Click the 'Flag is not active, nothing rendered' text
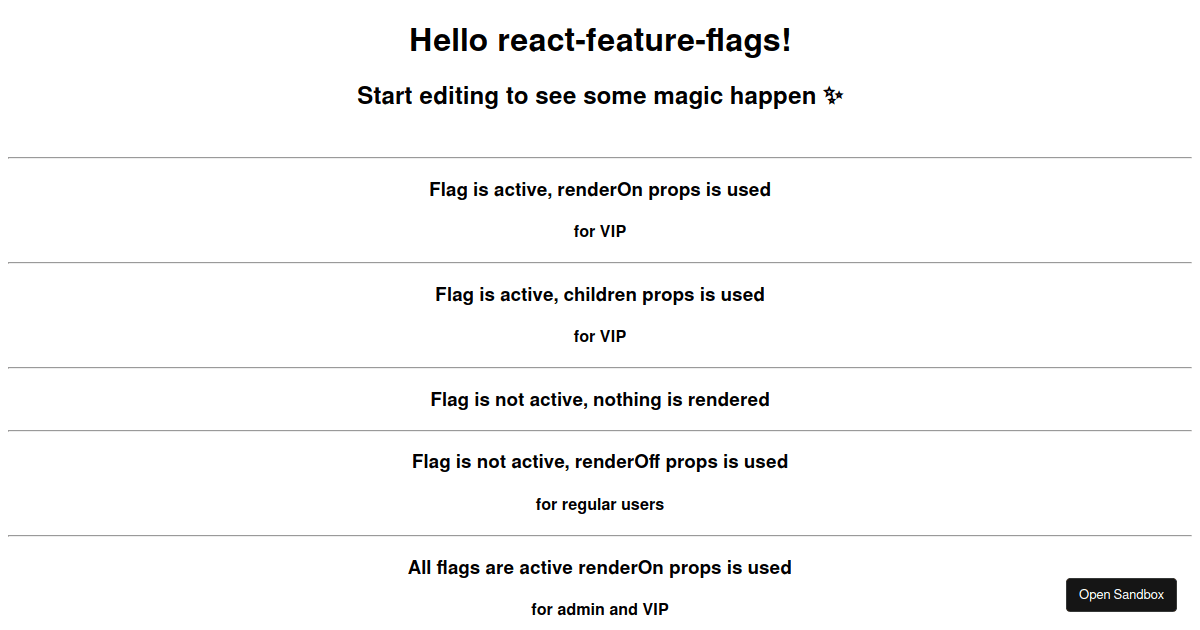This screenshot has height=630, width=1200. (x=600, y=399)
